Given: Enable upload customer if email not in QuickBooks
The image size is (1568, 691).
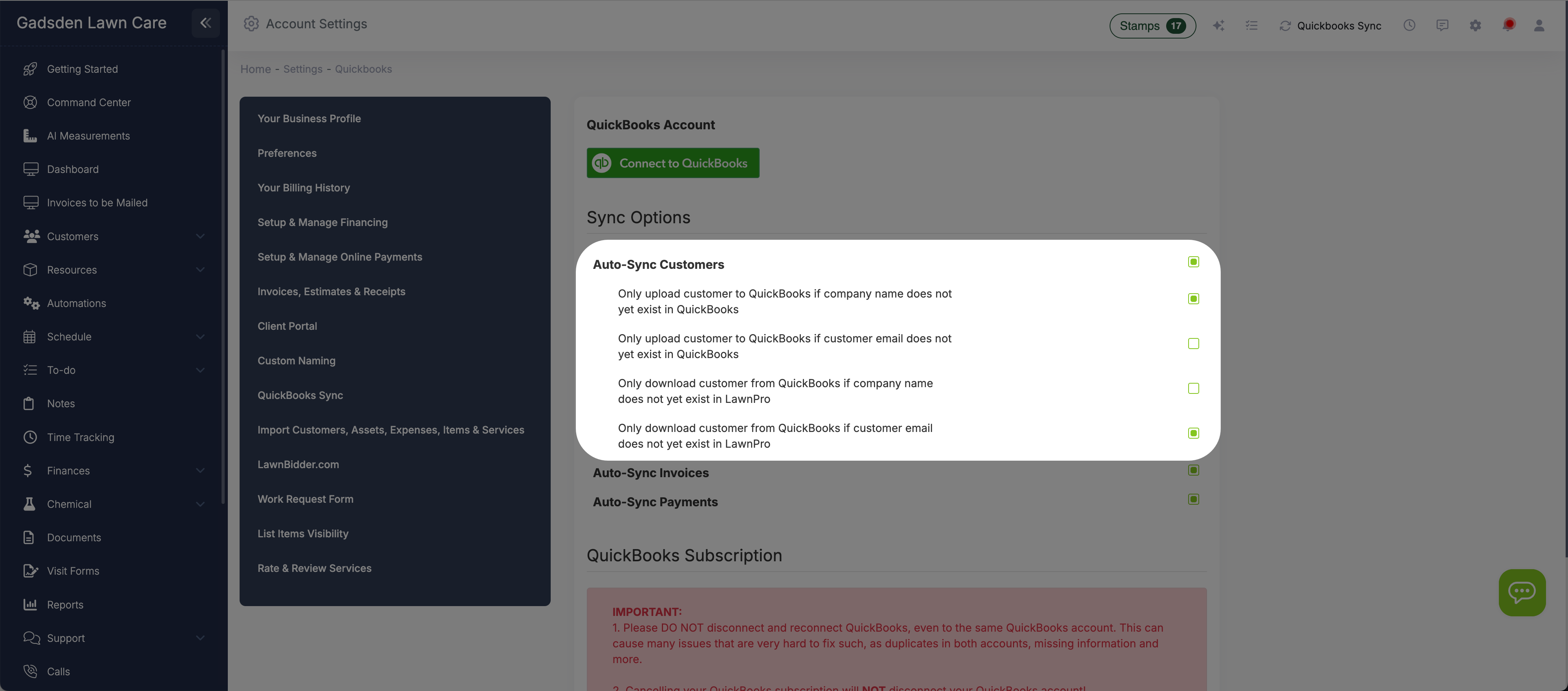Looking at the screenshot, I should (x=1193, y=344).
